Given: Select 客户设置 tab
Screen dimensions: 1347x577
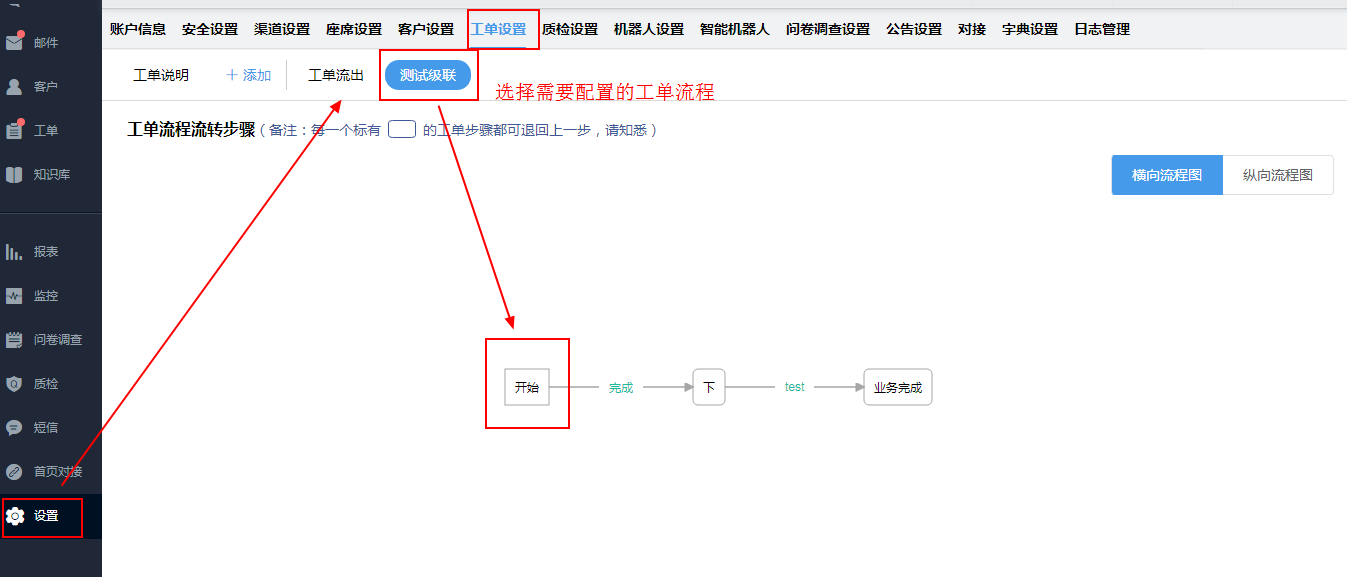Looking at the screenshot, I should pyautogui.click(x=426, y=29).
